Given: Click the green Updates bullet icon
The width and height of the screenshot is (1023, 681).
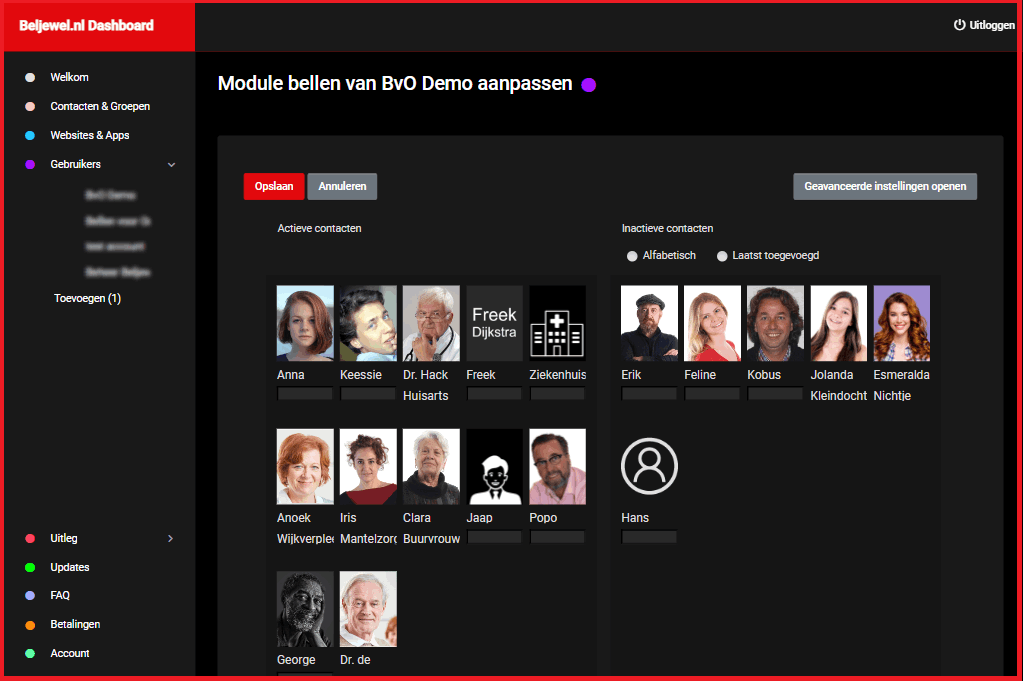Looking at the screenshot, I should click(30, 567).
